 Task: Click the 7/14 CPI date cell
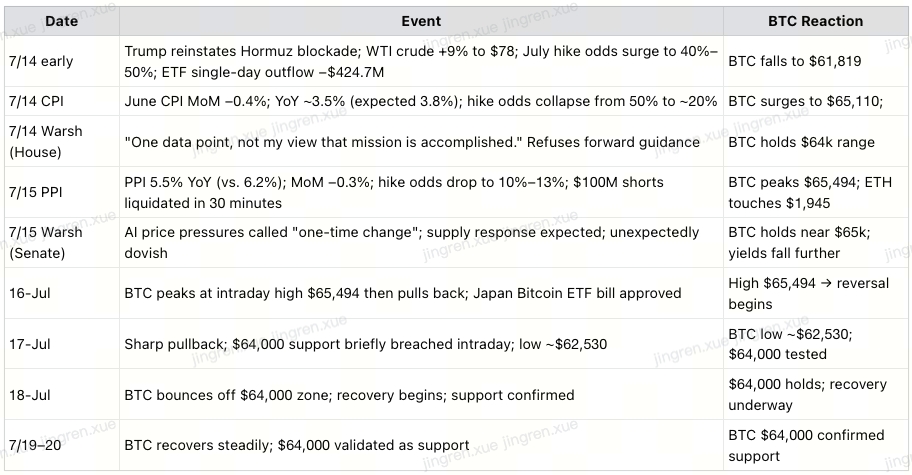tap(62, 101)
